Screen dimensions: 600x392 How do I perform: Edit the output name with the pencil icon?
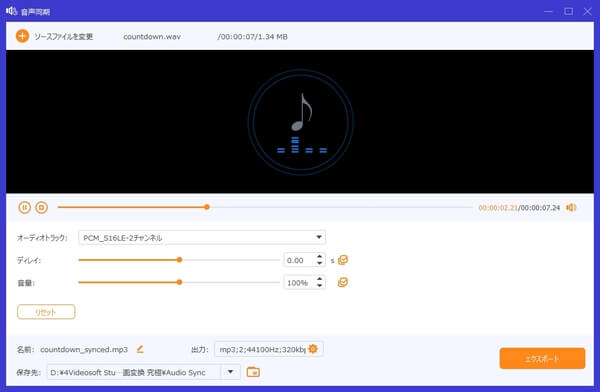140,349
